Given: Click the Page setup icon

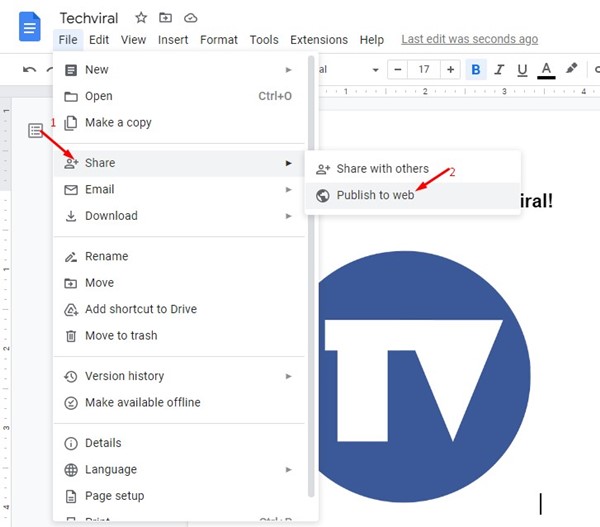Looking at the screenshot, I should point(71,496).
